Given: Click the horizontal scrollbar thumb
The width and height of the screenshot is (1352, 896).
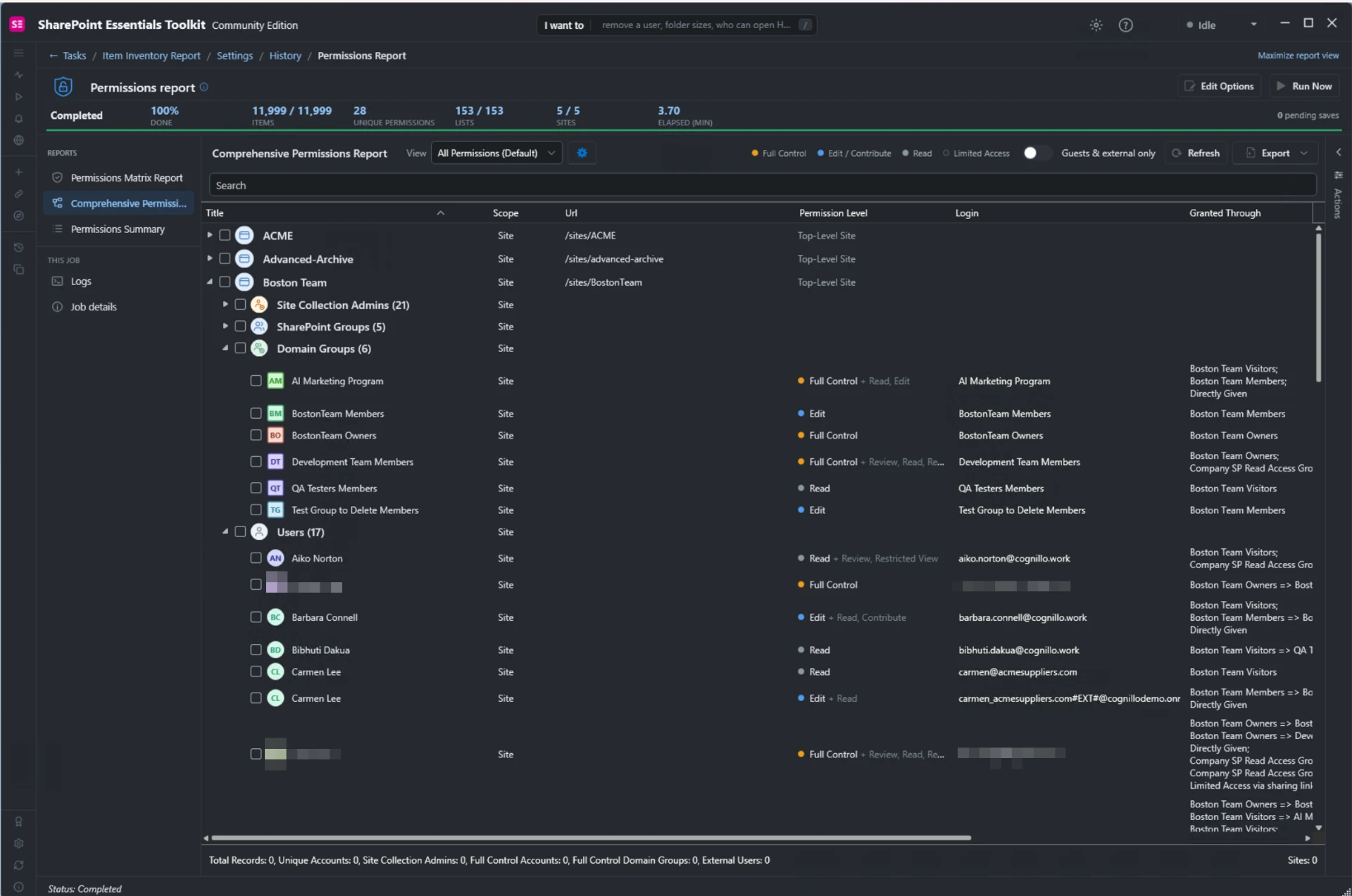Looking at the screenshot, I should pyautogui.click(x=591, y=838).
